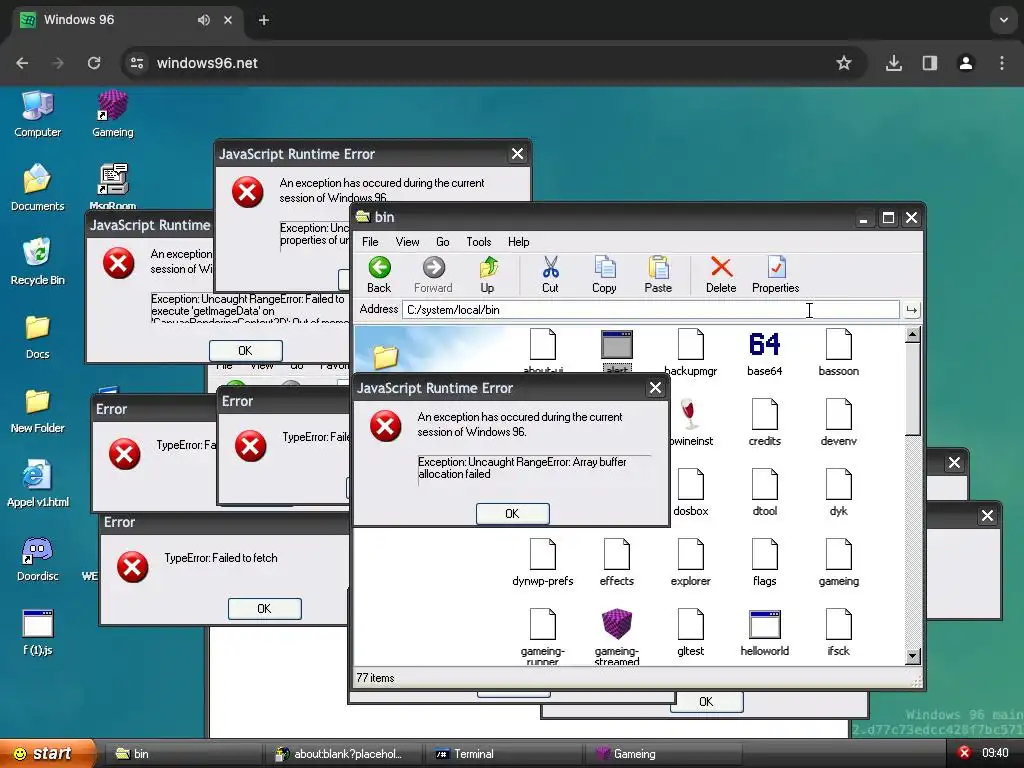Open the Doordisc desktop shortcut
The width and height of the screenshot is (1024, 768).
(x=37, y=558)
